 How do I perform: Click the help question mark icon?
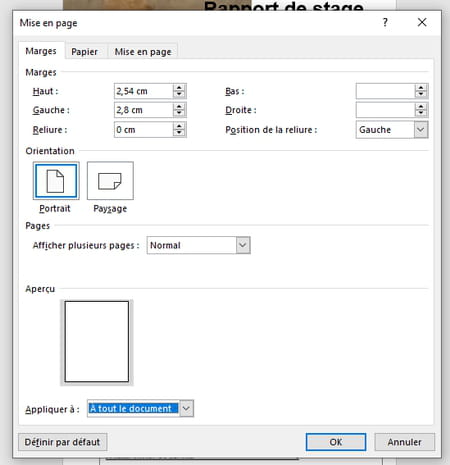tap(385, 22)
